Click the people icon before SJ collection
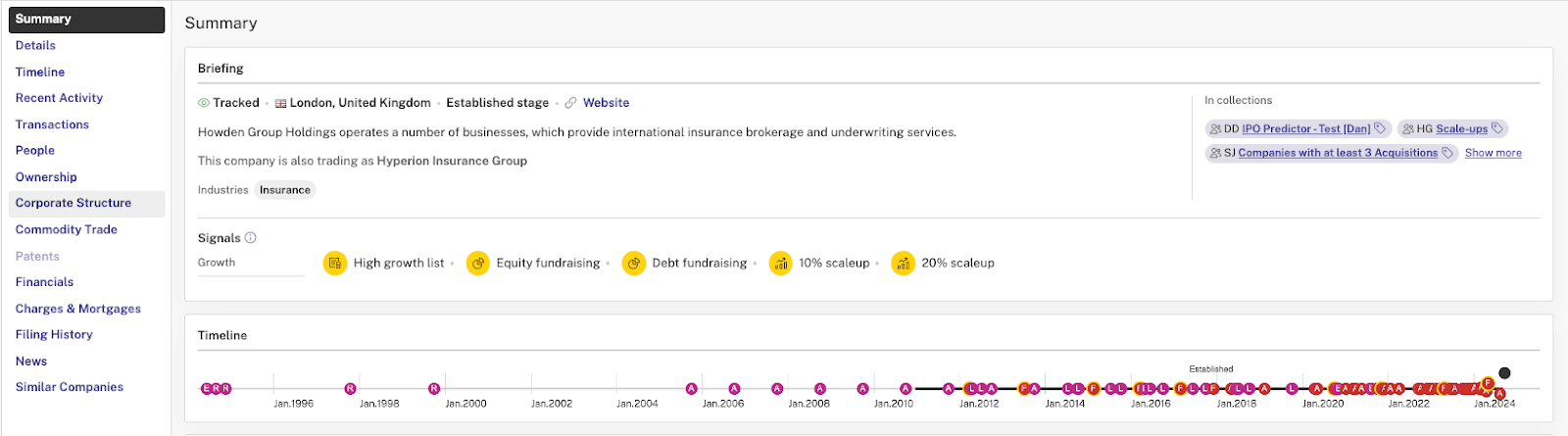This screenshot has height=436, width=1568. 1215,153
